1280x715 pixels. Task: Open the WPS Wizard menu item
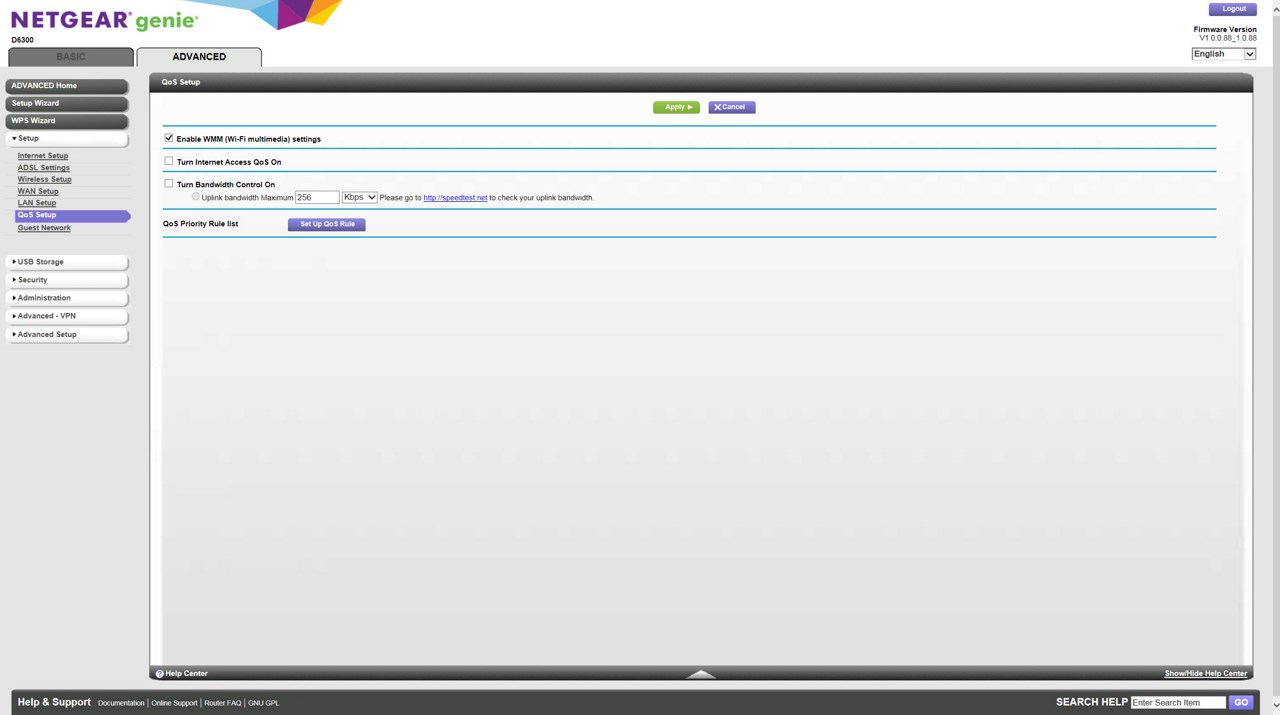(67, 121)
